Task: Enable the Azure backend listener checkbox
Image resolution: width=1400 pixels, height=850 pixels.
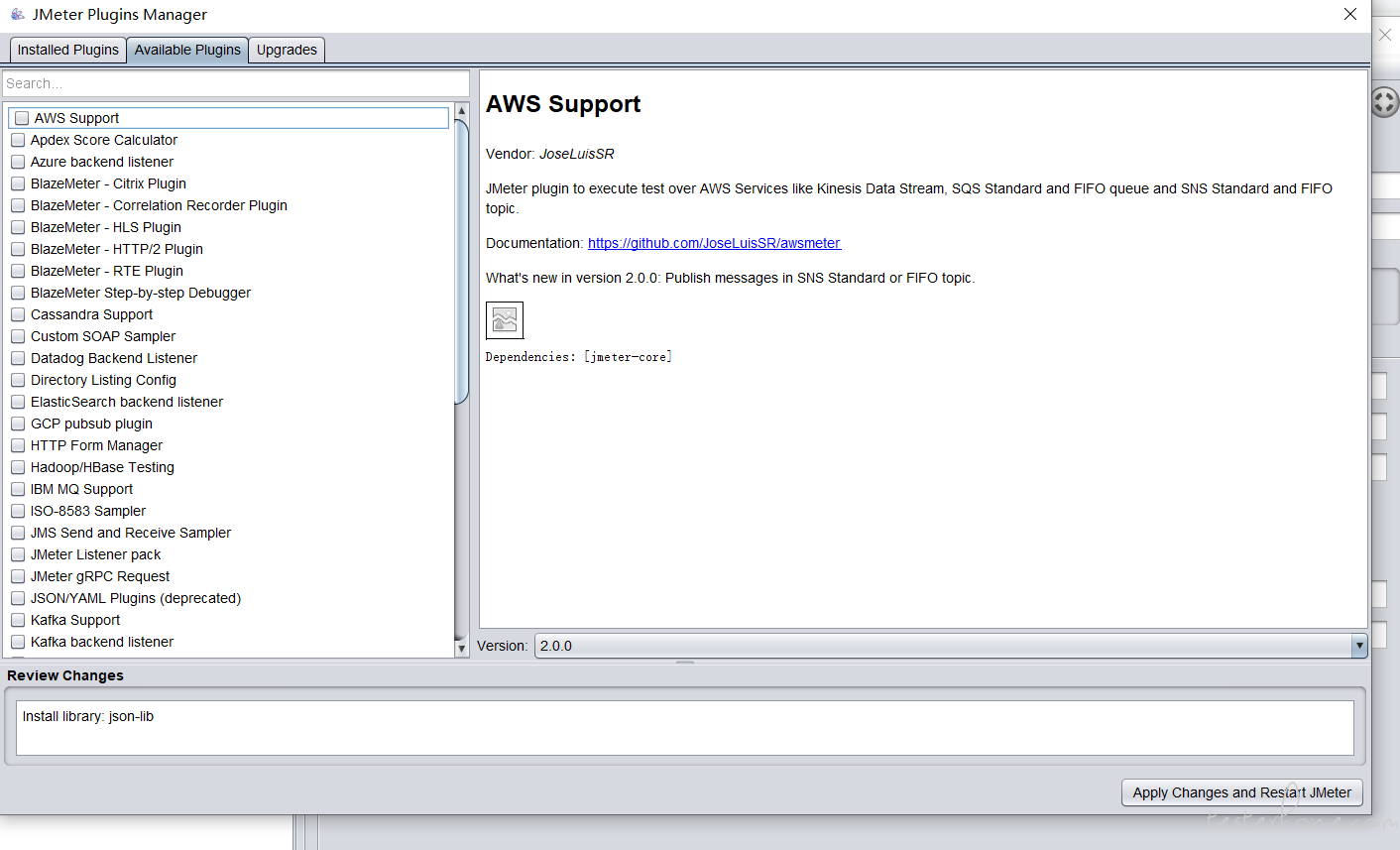Action: coord(18,162)
